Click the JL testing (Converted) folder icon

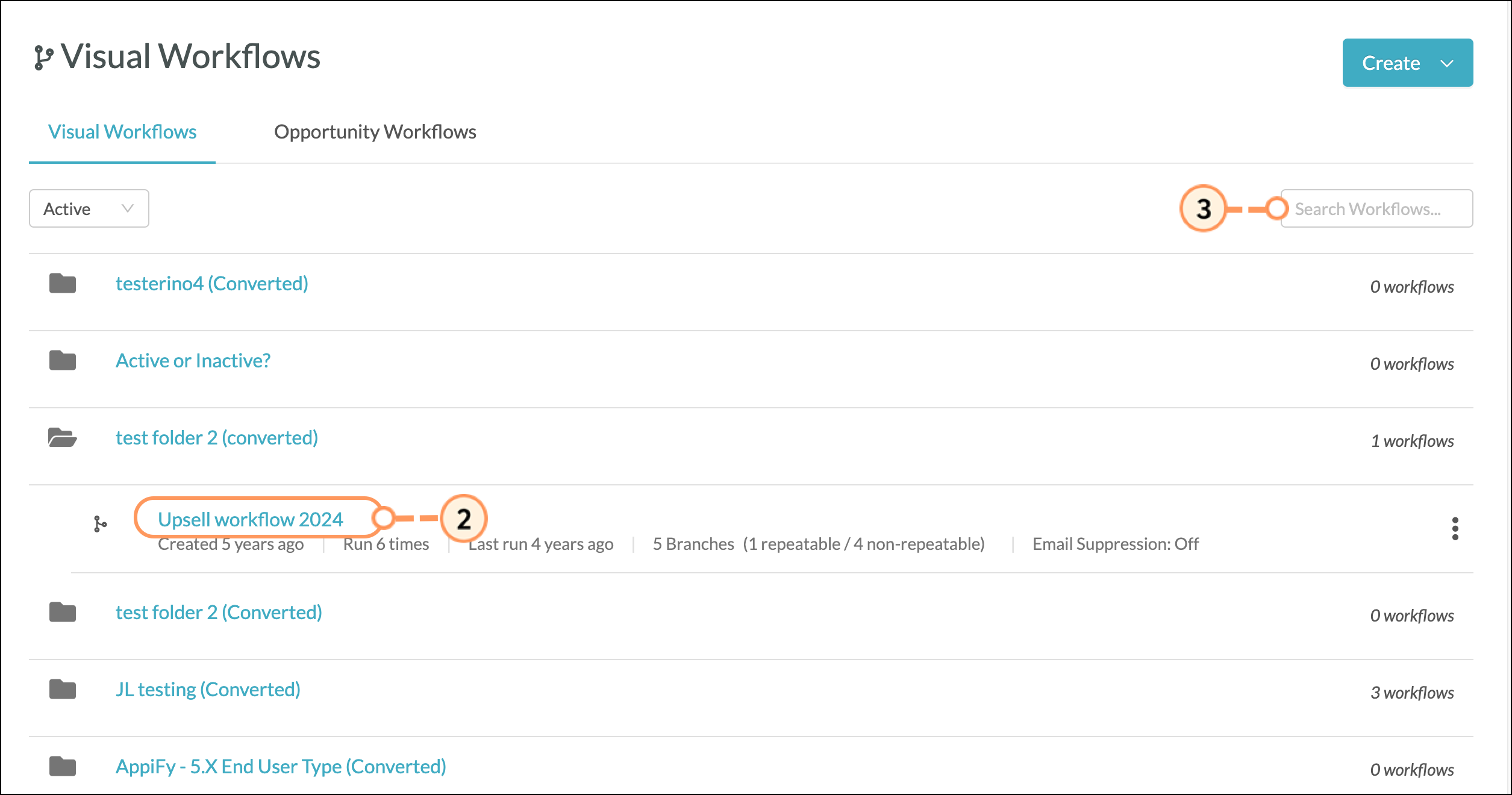63,689
